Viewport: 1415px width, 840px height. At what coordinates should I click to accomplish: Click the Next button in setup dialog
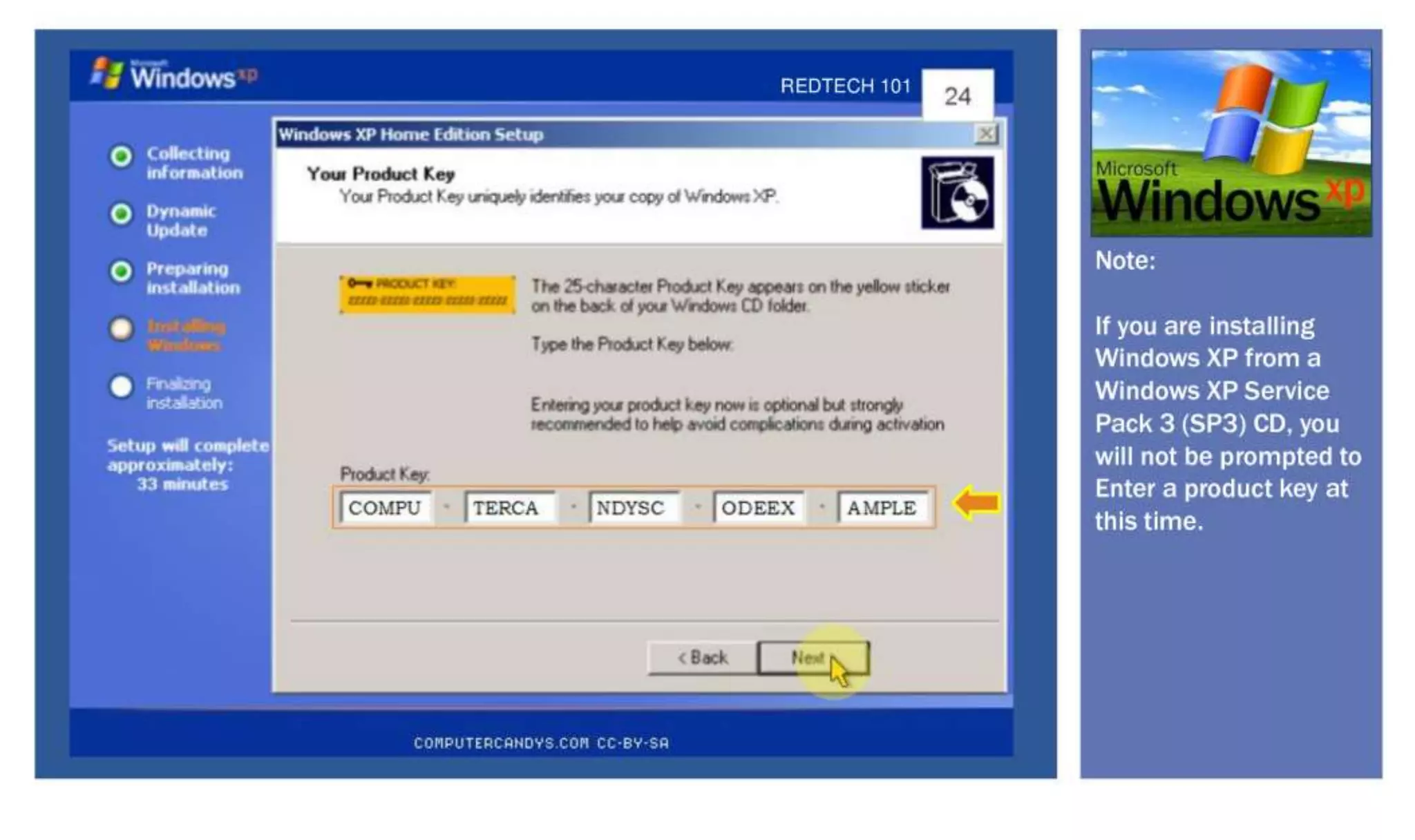[x=813, y=658]
